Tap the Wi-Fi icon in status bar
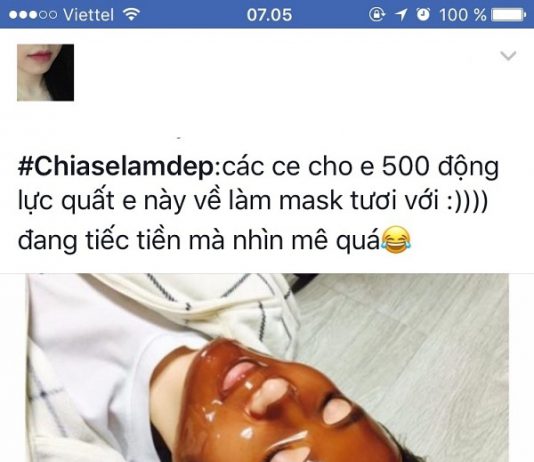The width and height of the screenshot is (534, 462). 131,15
